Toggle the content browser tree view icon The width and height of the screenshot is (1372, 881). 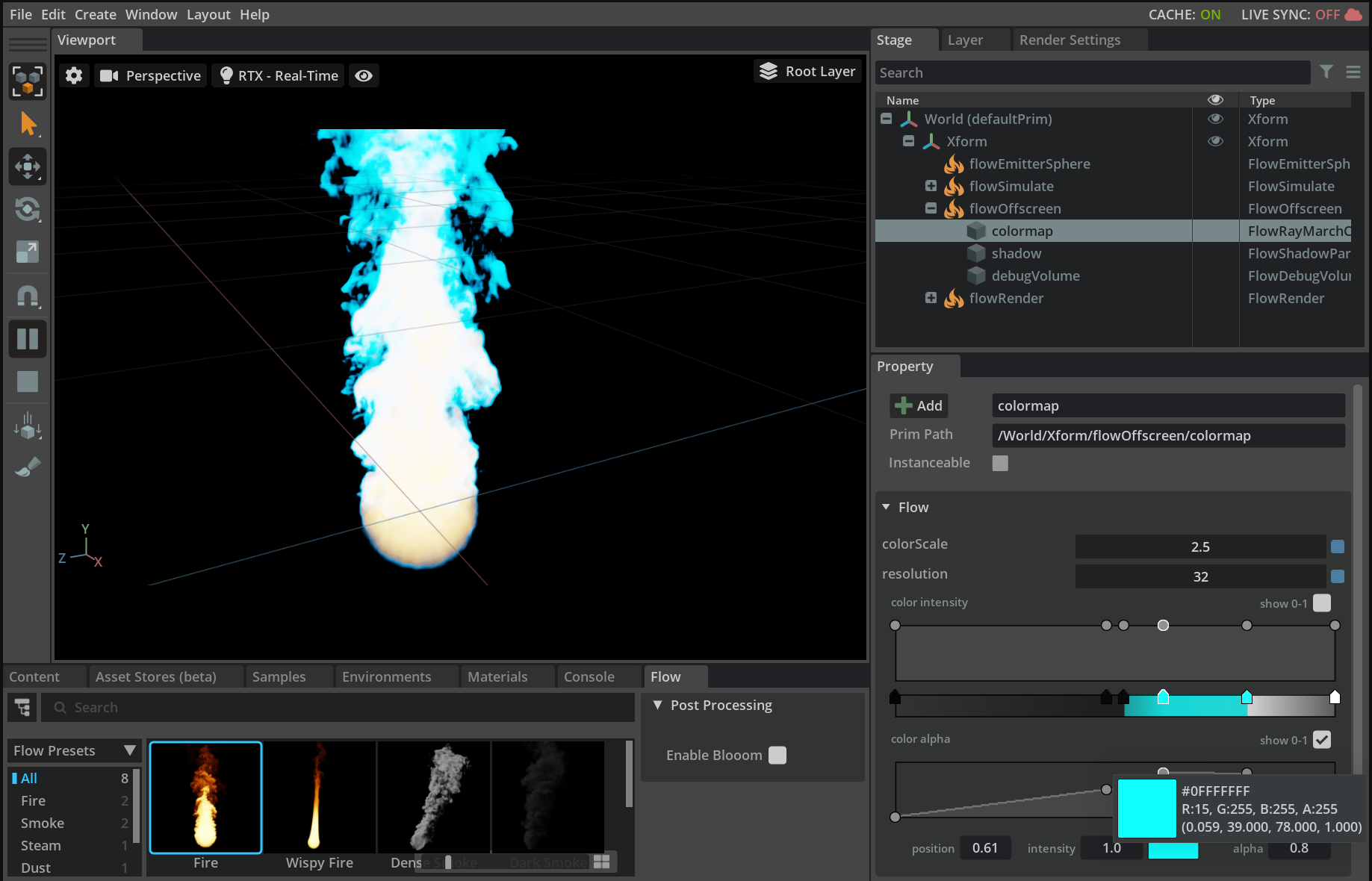22,707
